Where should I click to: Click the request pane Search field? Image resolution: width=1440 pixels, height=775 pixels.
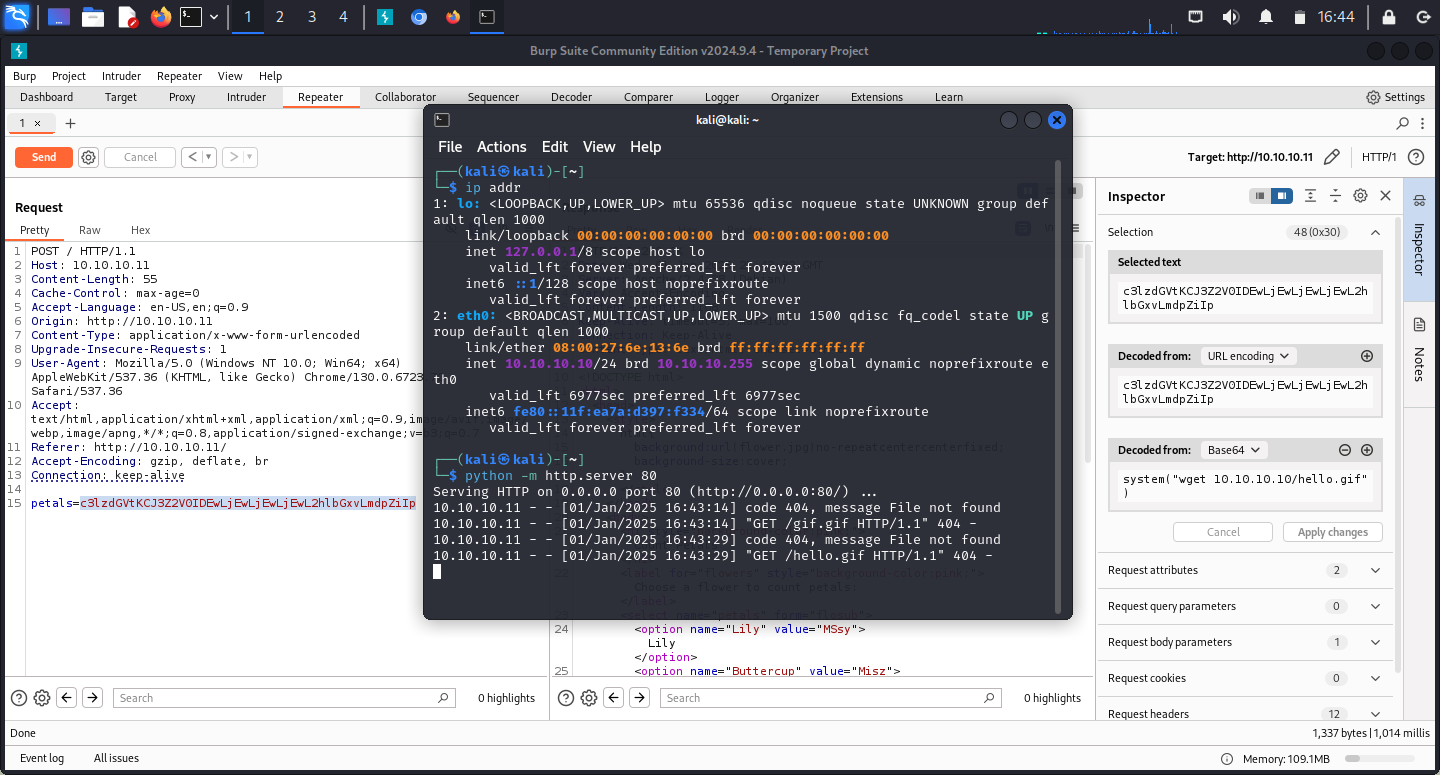(x=283, y=698)
